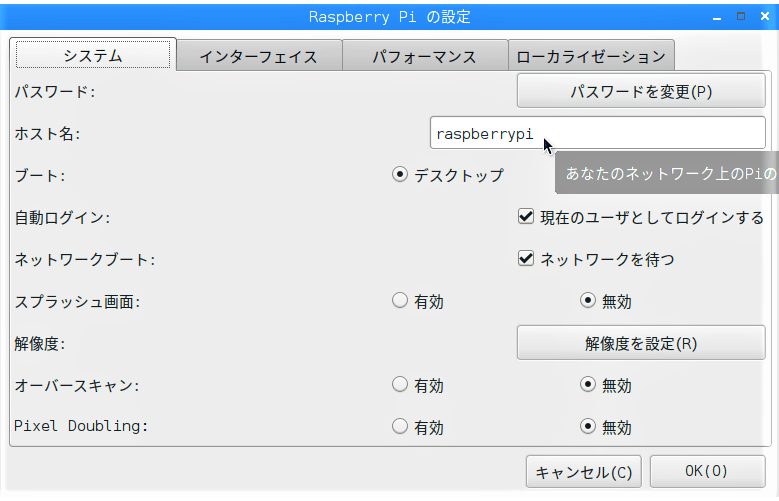Viewport: 779px width, 501px height.
Task: Click 解像度を設定(R) button
Action: click(x=641, y=343)
